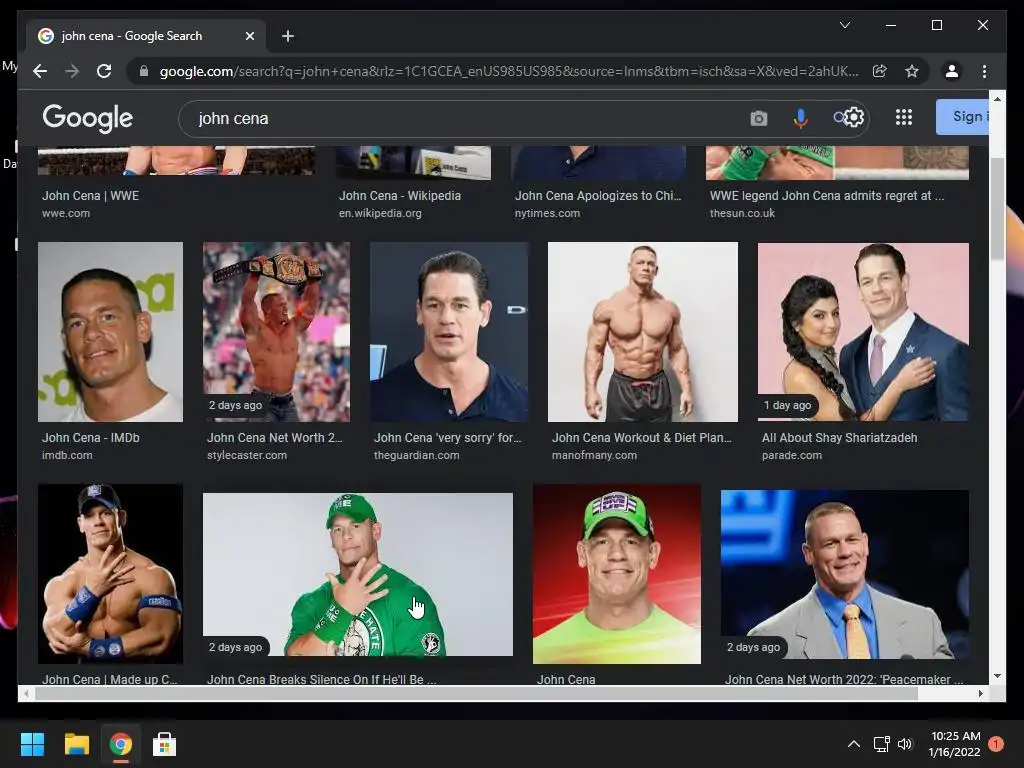
Task: Click the Sign in button
Action: (963, 117)
